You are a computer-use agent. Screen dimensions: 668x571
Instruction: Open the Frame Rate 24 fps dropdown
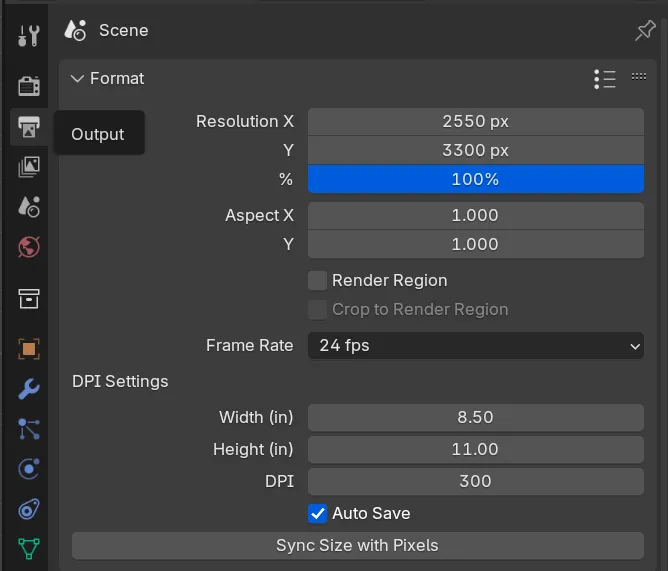[475, 346]
